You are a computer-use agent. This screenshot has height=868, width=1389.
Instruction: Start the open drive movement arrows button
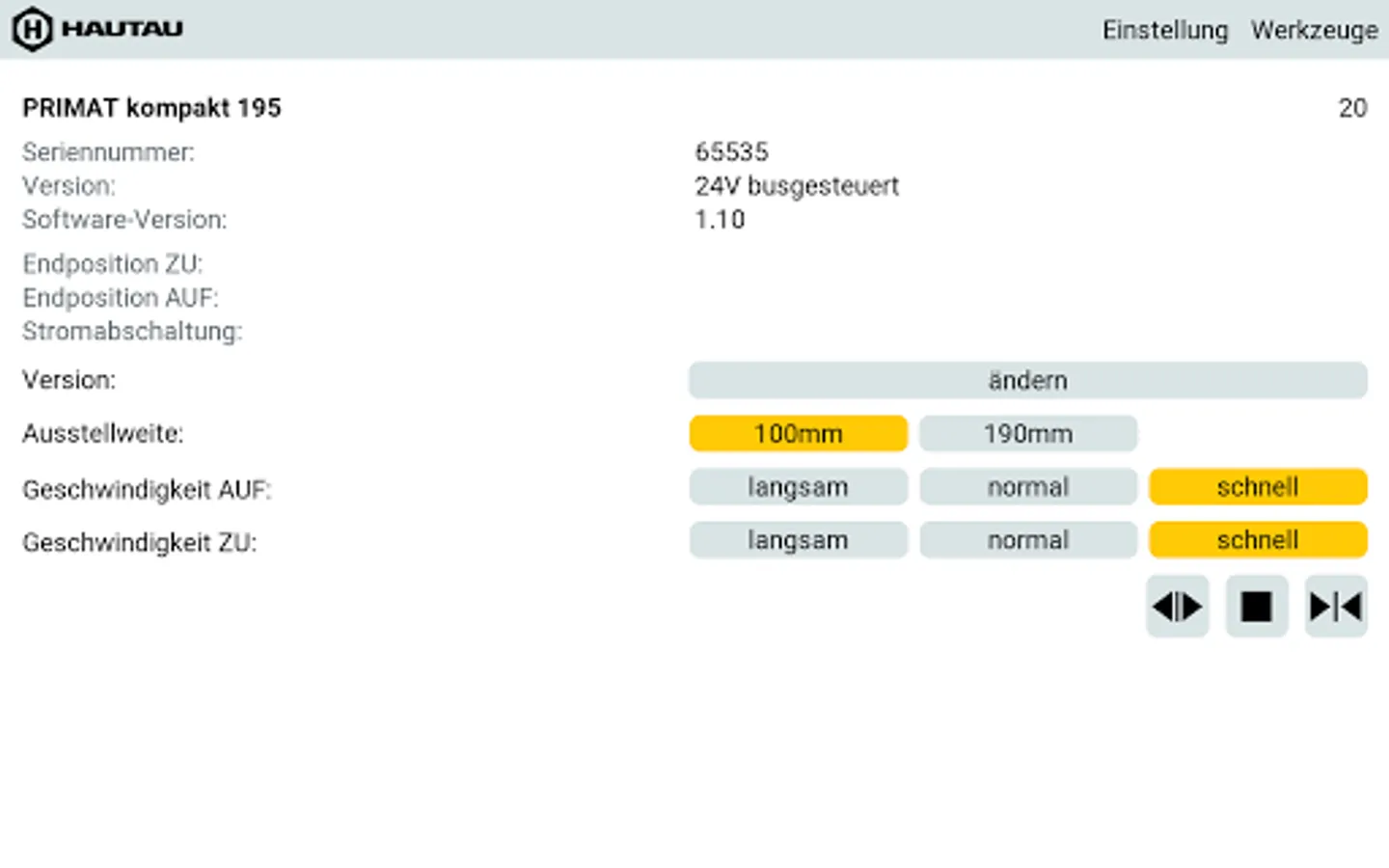coord(1177,607)
